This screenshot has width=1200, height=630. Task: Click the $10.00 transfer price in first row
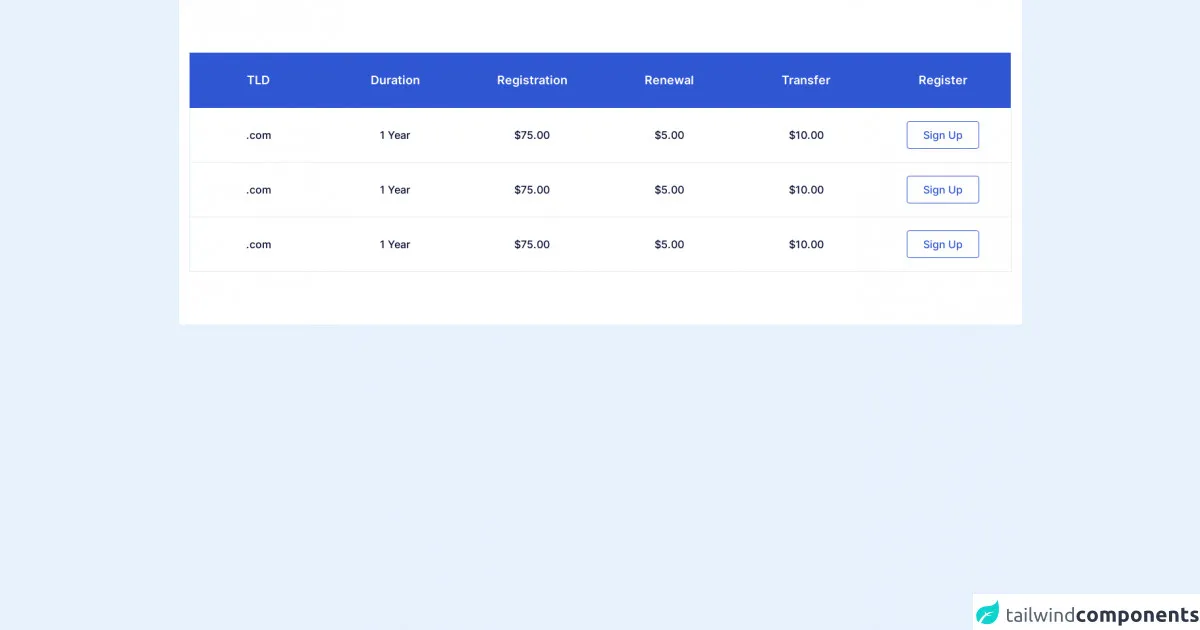(806, 135)
